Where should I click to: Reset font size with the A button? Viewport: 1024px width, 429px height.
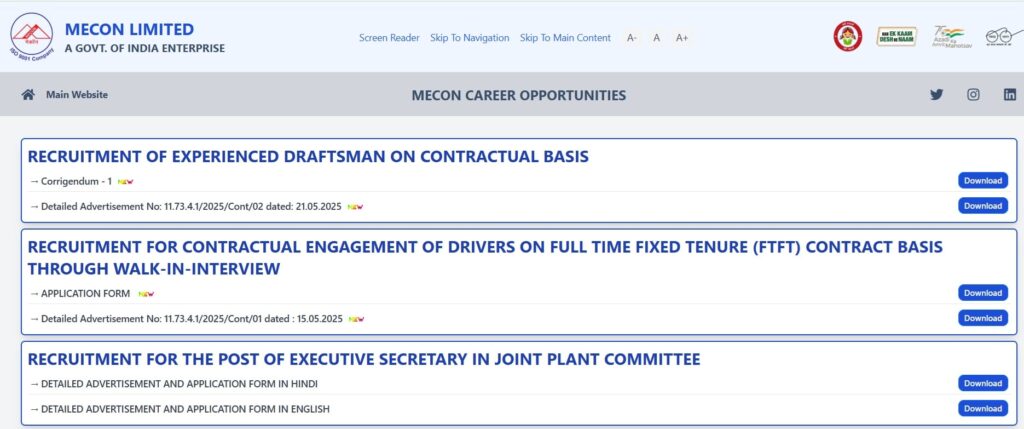pyautogui.click(x=656, y=38)
